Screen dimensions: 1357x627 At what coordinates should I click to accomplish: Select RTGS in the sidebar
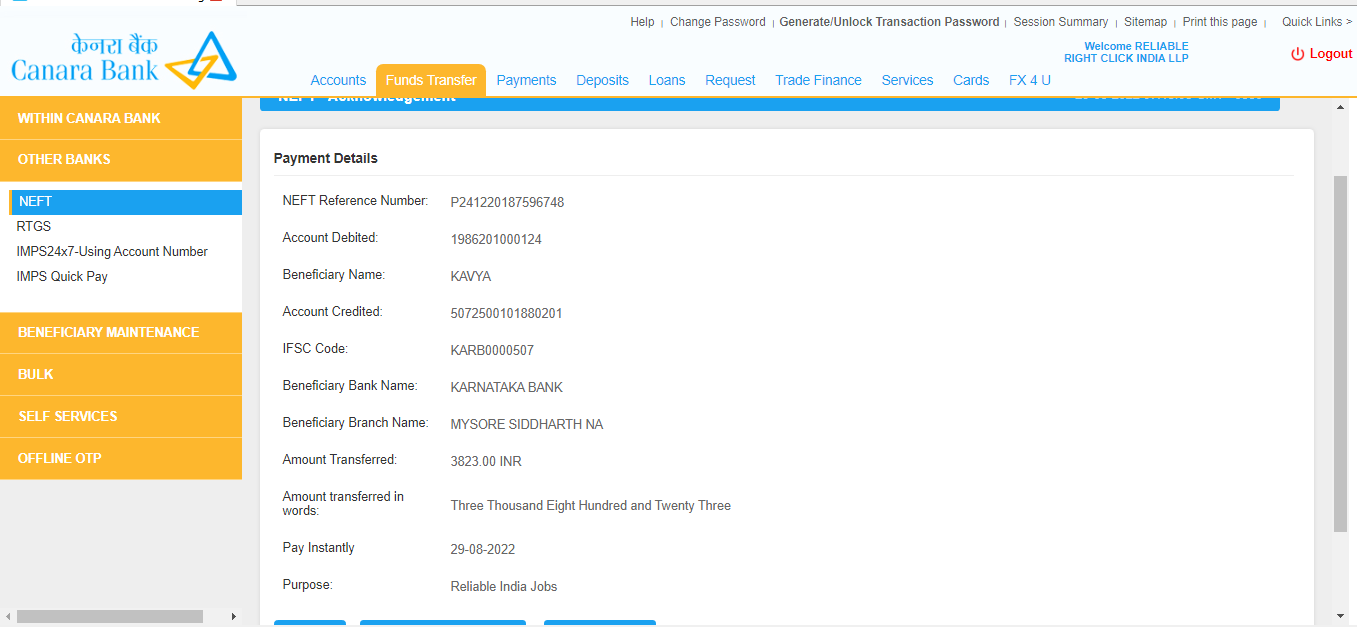pos(34,227)
